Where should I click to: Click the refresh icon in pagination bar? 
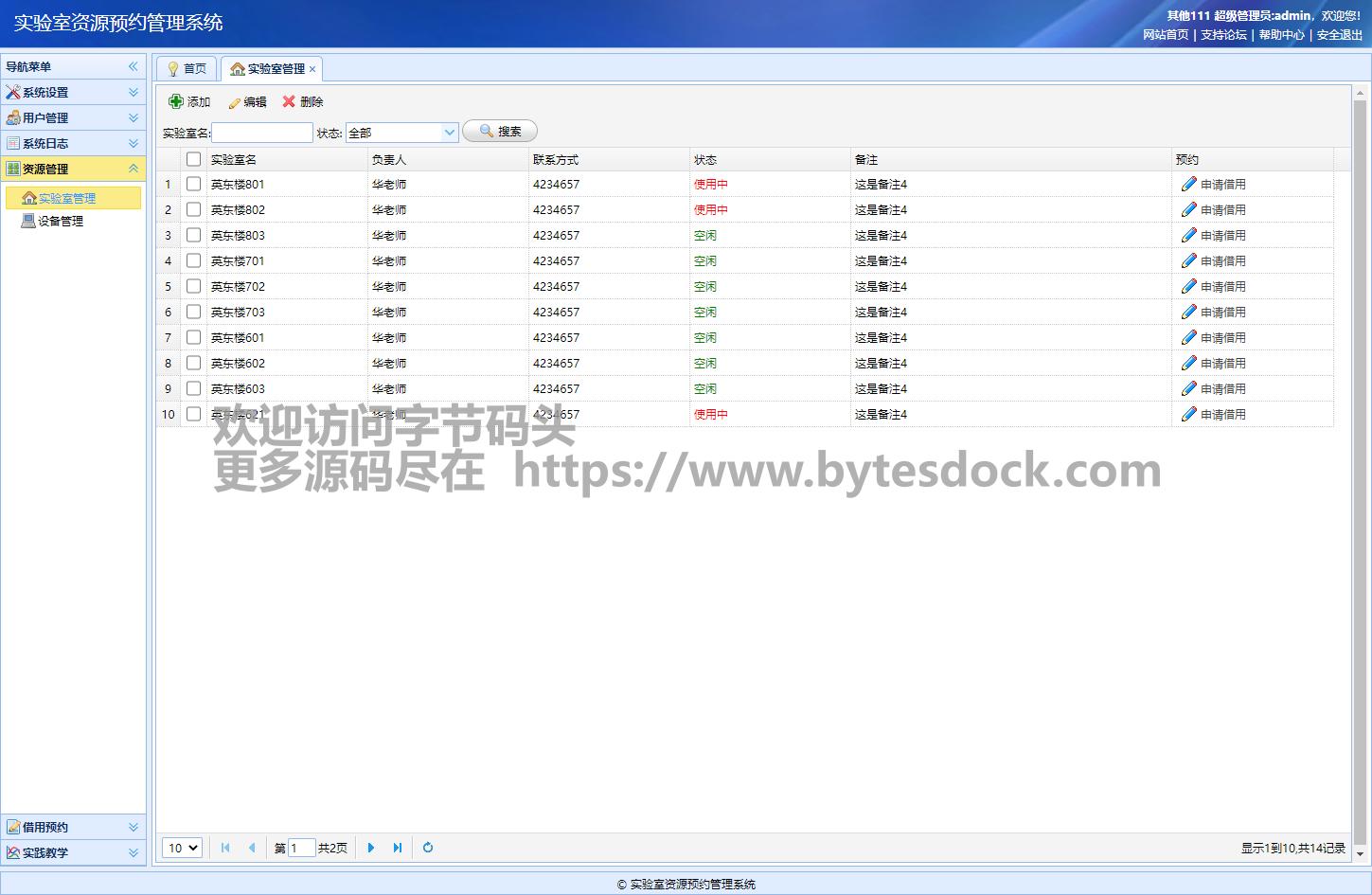tap(428, 848)
